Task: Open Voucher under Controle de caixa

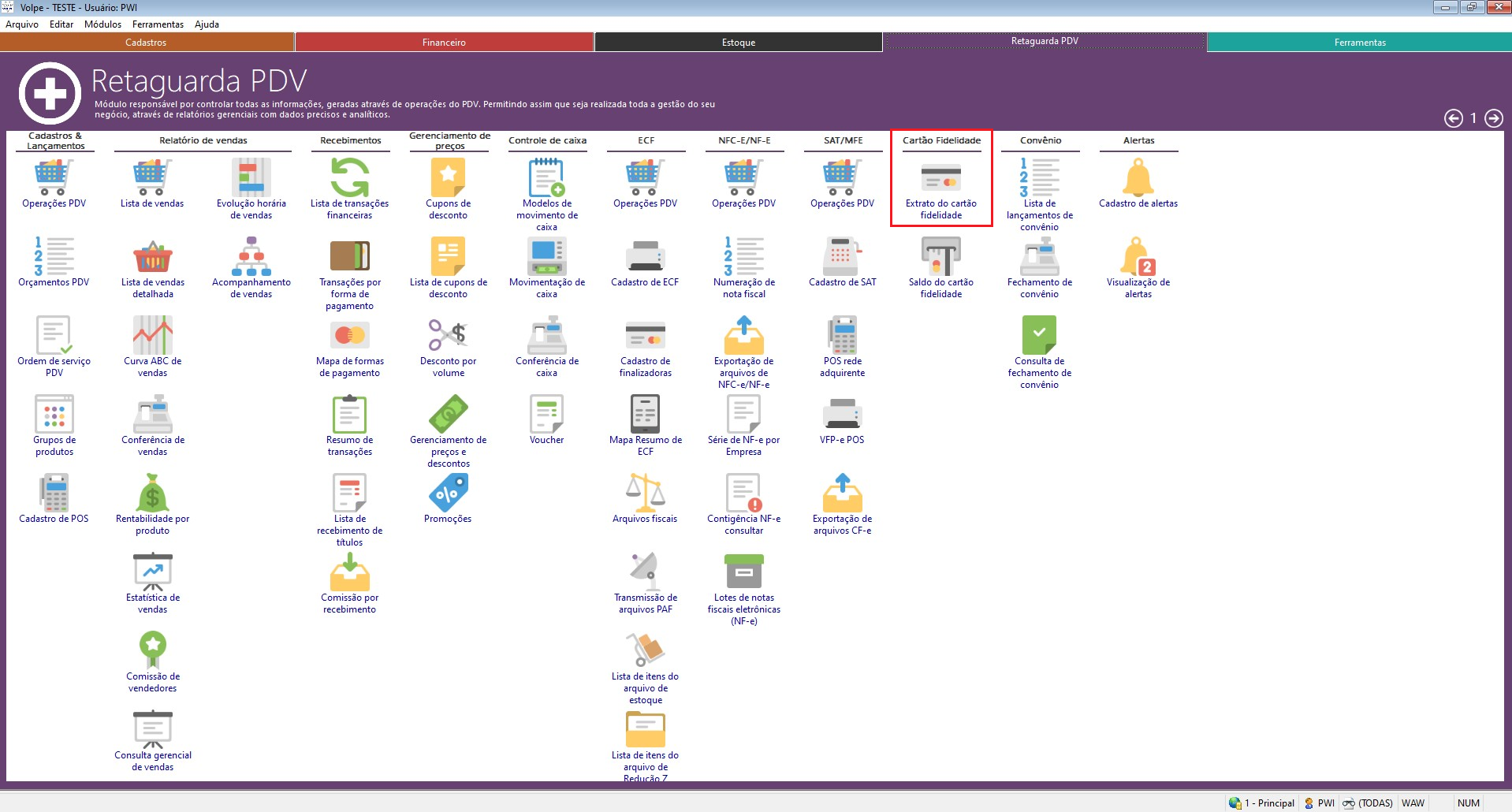Action: point(546,415)
